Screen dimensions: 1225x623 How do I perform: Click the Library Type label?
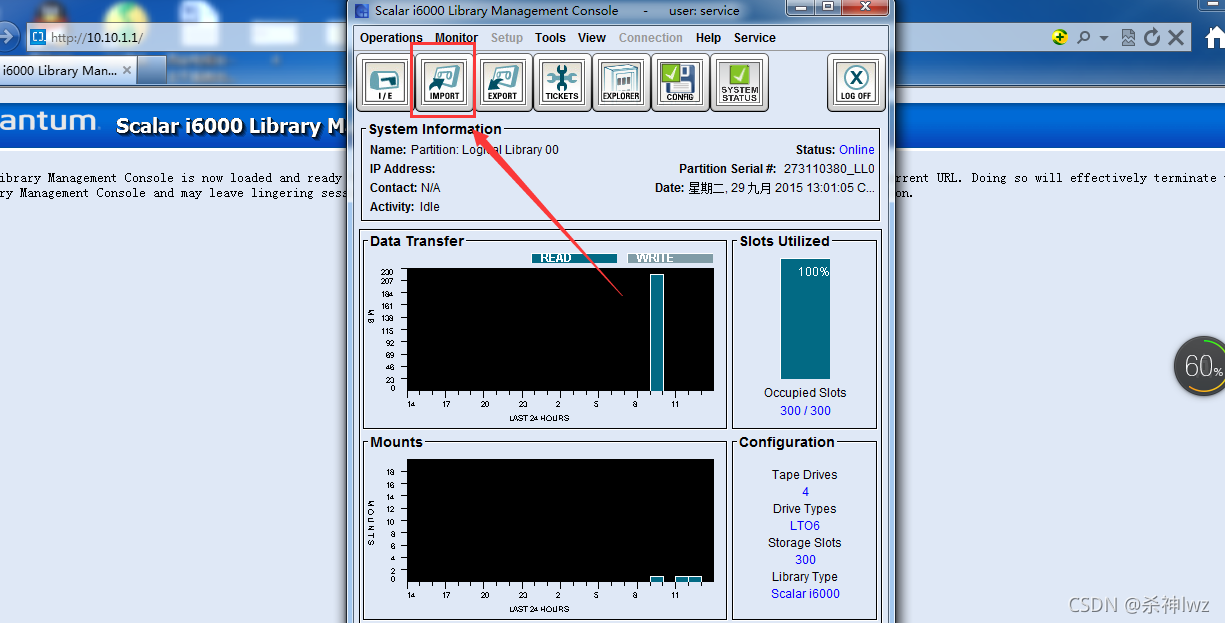point(805,577)
